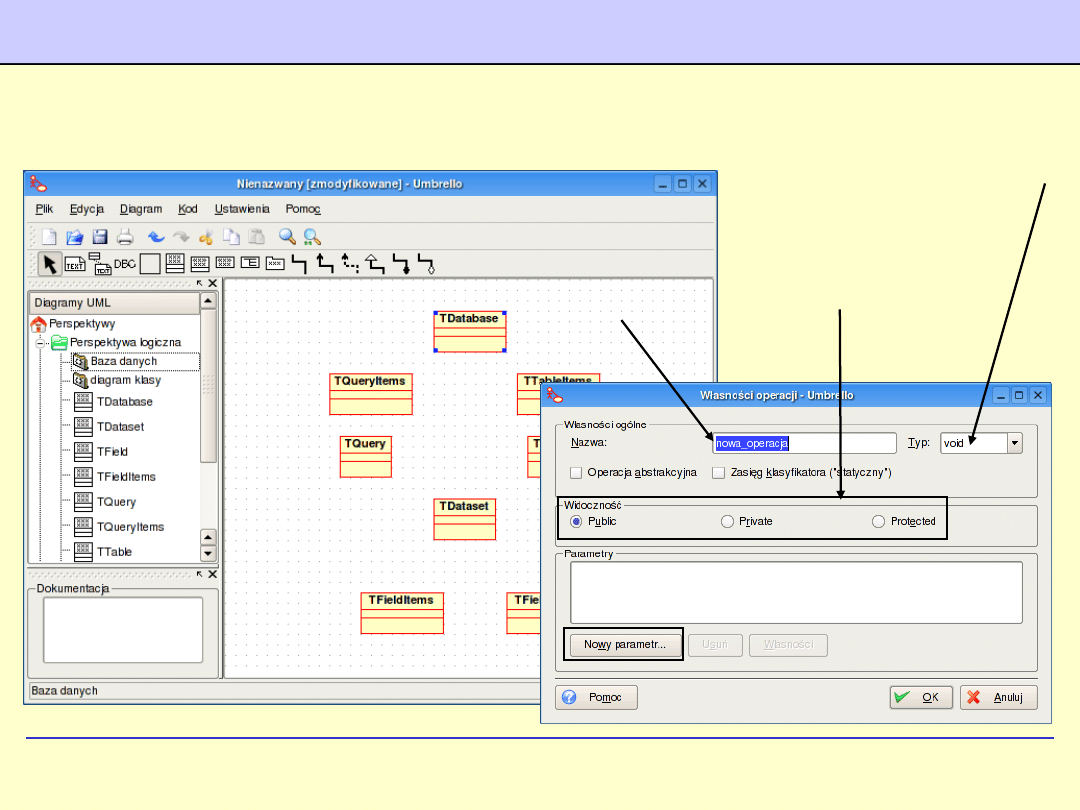Click the blue Undo arrow icon
Image resolution: width=1080 pixels, height=810 pixels.
click(156, 237)
